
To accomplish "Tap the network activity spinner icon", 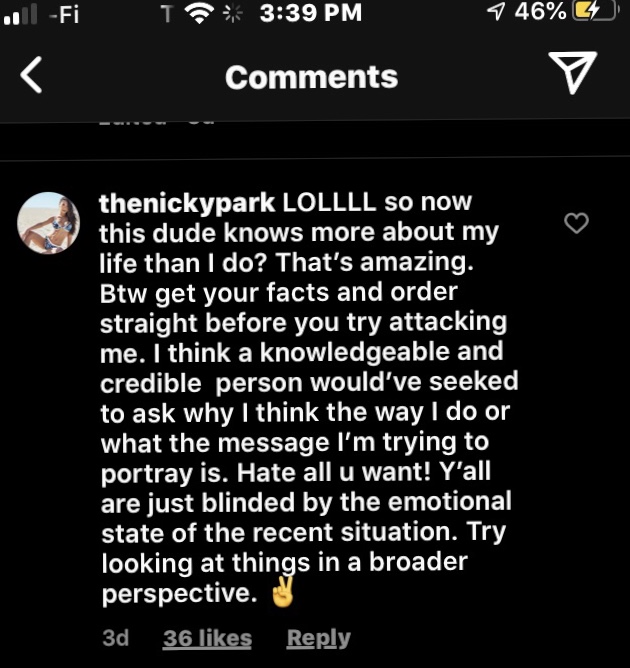I will pos(233,14).
